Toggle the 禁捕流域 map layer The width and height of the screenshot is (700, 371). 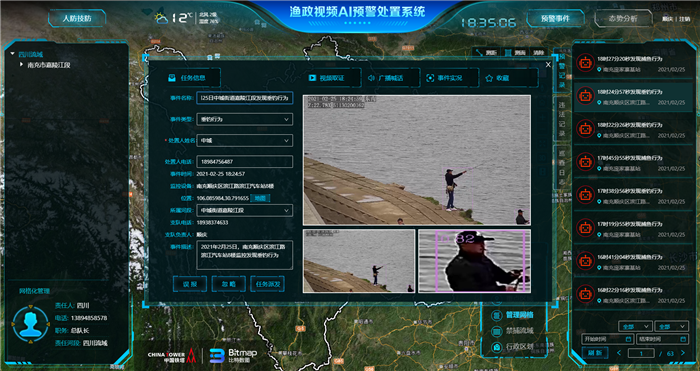[512, 331]
